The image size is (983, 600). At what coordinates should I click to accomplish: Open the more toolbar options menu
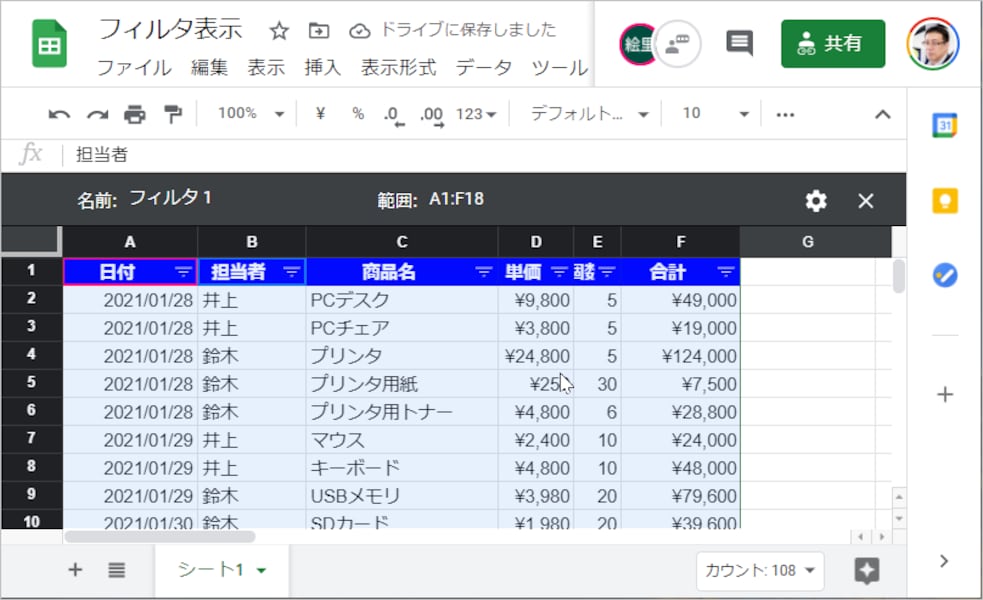[785, 114]
